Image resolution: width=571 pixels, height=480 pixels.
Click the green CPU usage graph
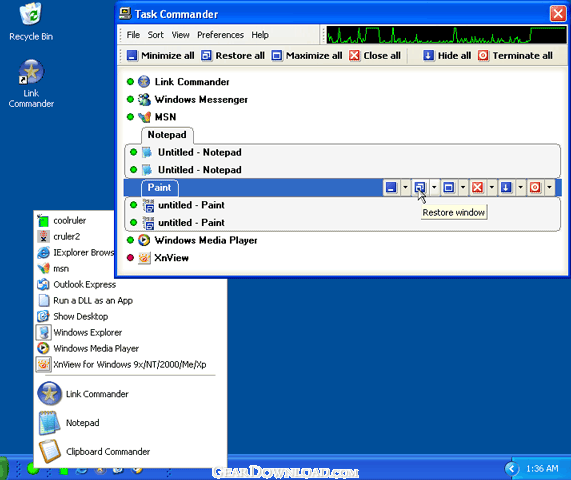pyautogui.click(x=446, y=35)
